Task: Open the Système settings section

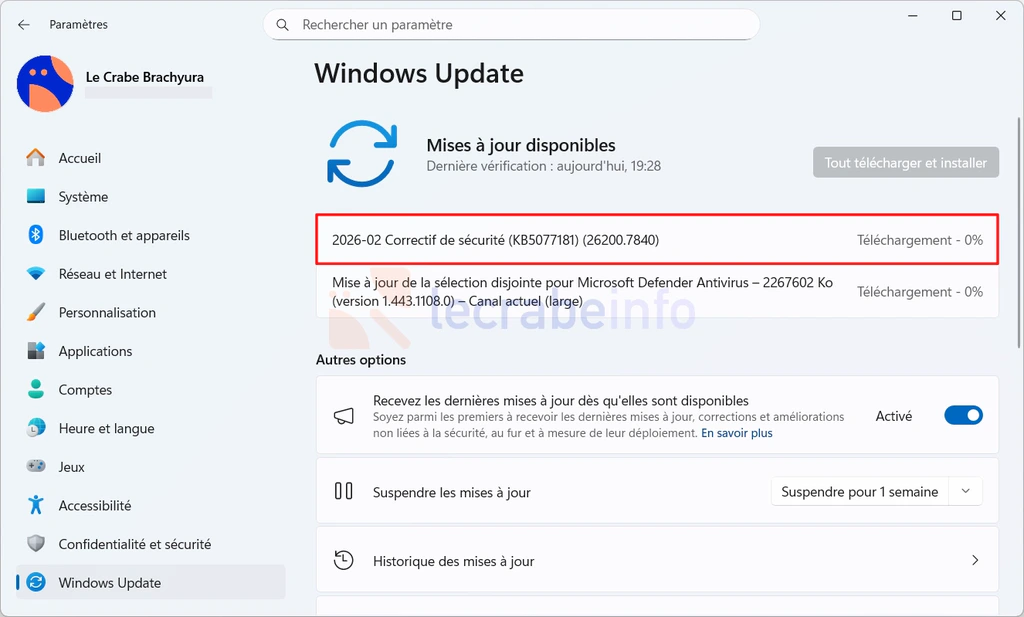Action: [x=83, y=197]
